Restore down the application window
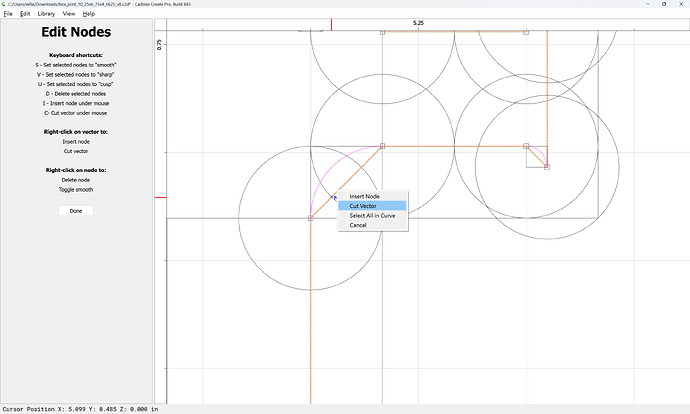Viewport: 690px width, 414px height. [x=664, y=4]
